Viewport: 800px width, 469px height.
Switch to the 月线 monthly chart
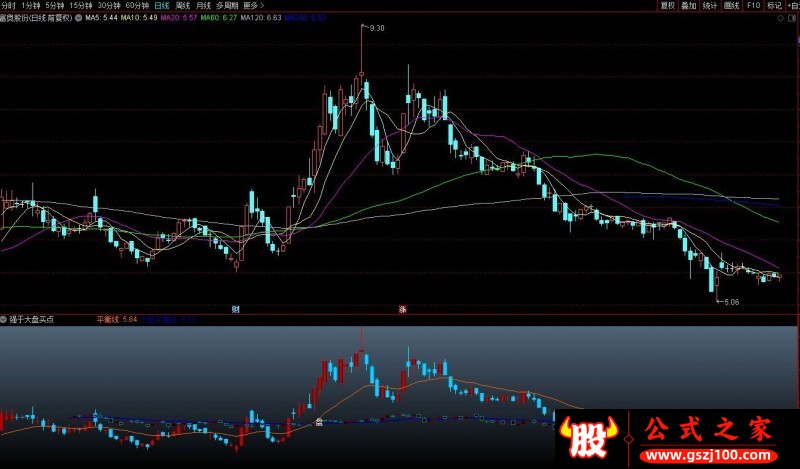203,5
